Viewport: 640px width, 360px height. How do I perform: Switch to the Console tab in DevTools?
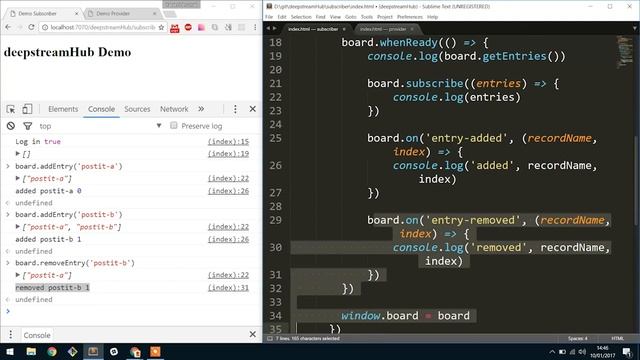pos(101,109)
